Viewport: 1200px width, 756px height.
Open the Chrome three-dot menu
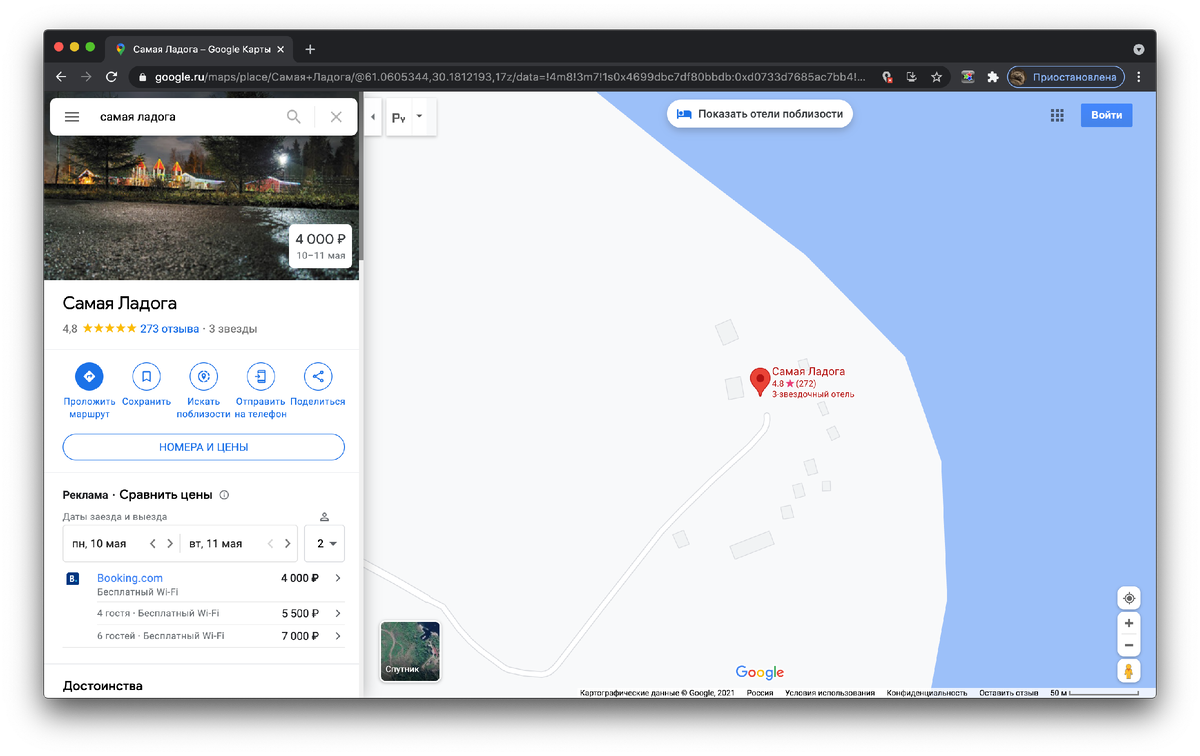1139,77
